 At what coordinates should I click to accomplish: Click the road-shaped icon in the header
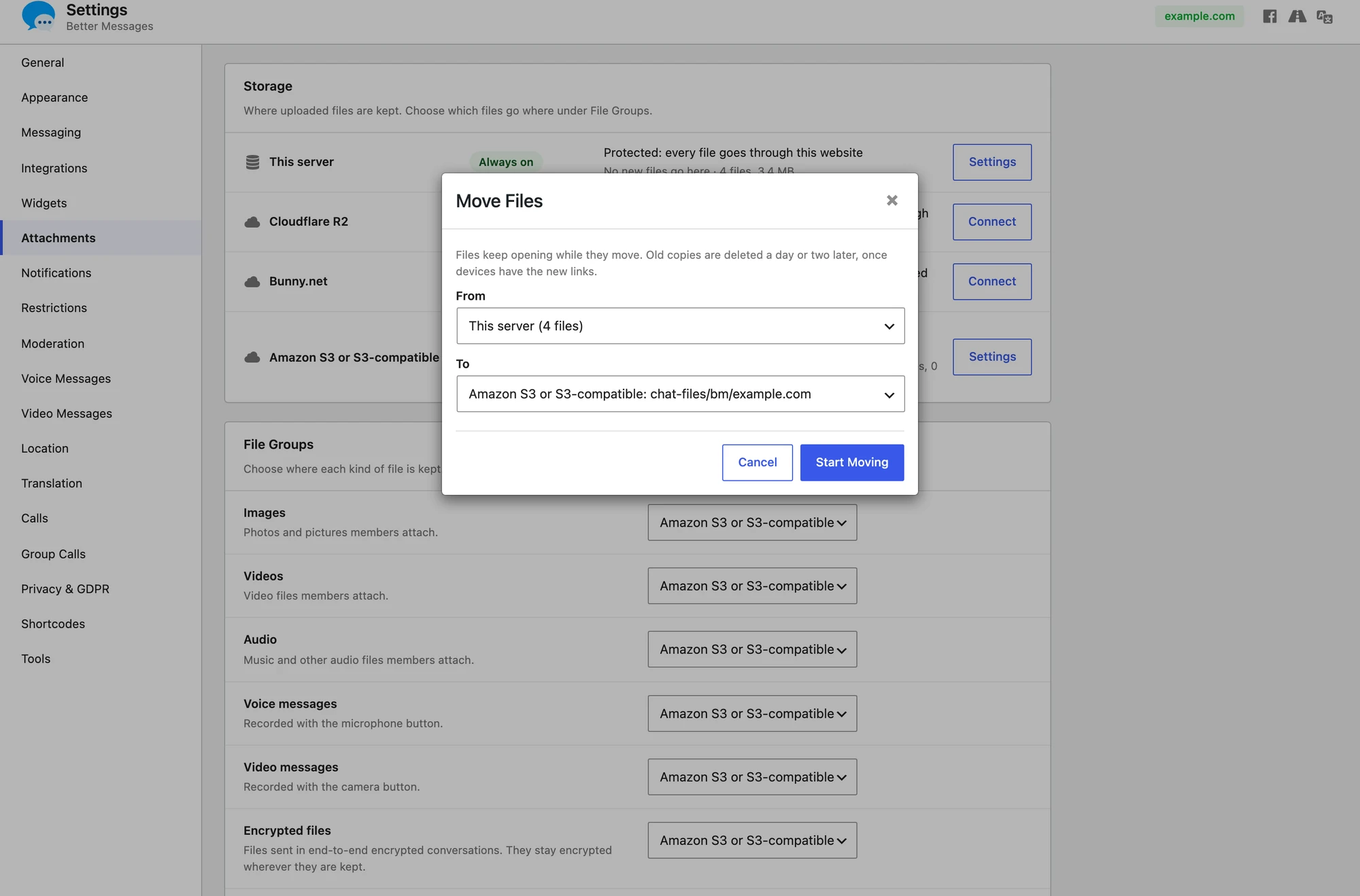[x=1297, y=16]
